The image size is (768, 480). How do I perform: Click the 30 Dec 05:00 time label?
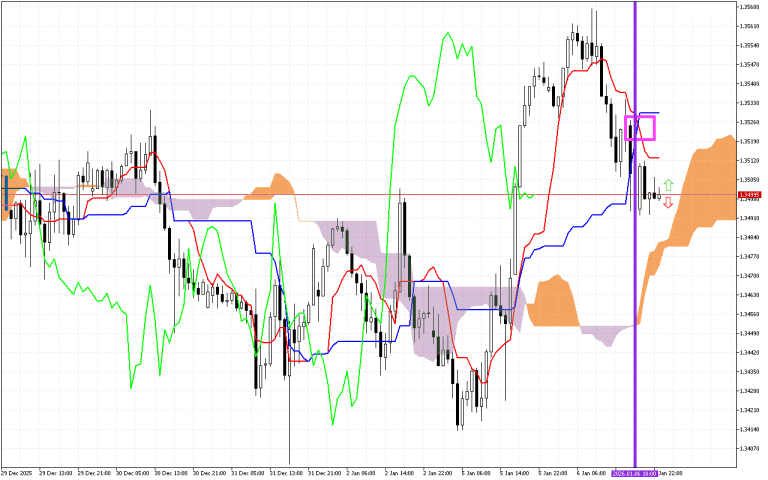(133, 473)
